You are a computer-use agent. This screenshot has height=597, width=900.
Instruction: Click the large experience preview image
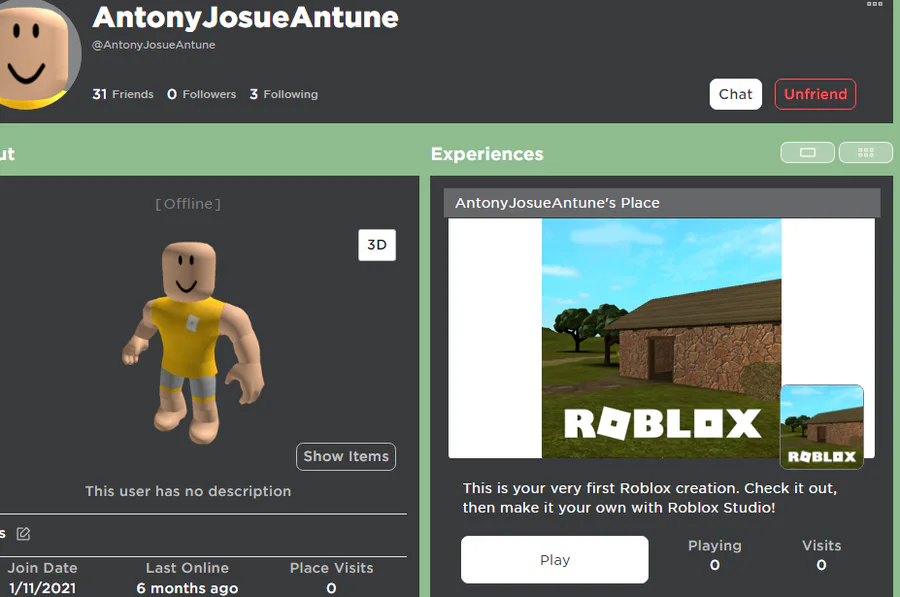click(661, 338)
